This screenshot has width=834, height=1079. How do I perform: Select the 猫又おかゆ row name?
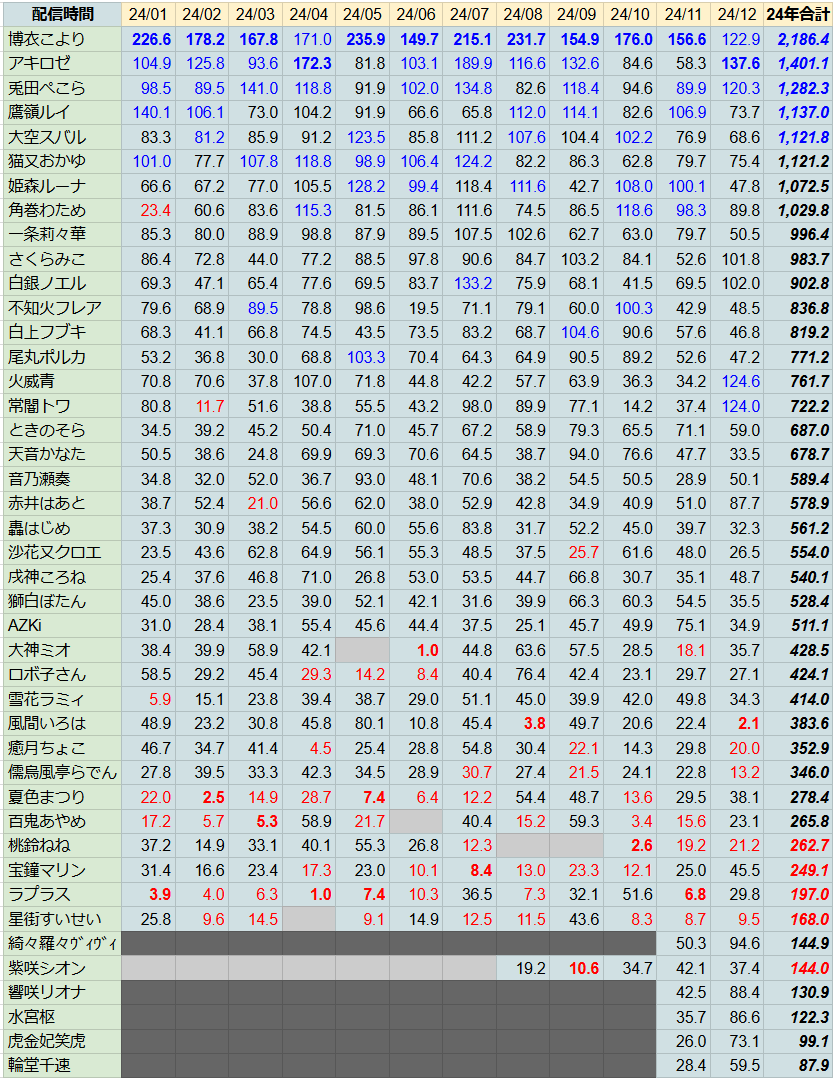click(x=63, y=161)
